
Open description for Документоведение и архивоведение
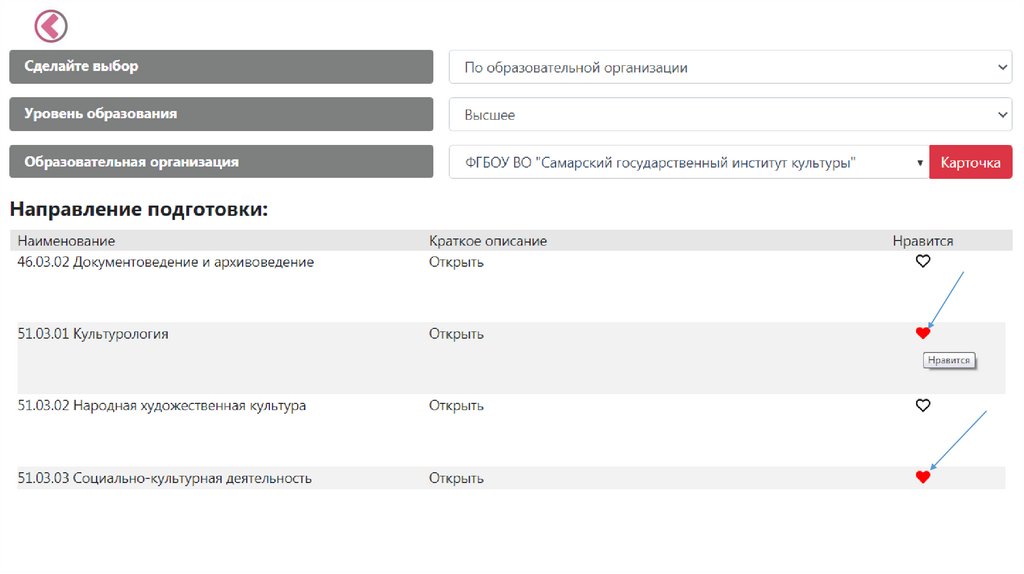(x=456, y=262)
